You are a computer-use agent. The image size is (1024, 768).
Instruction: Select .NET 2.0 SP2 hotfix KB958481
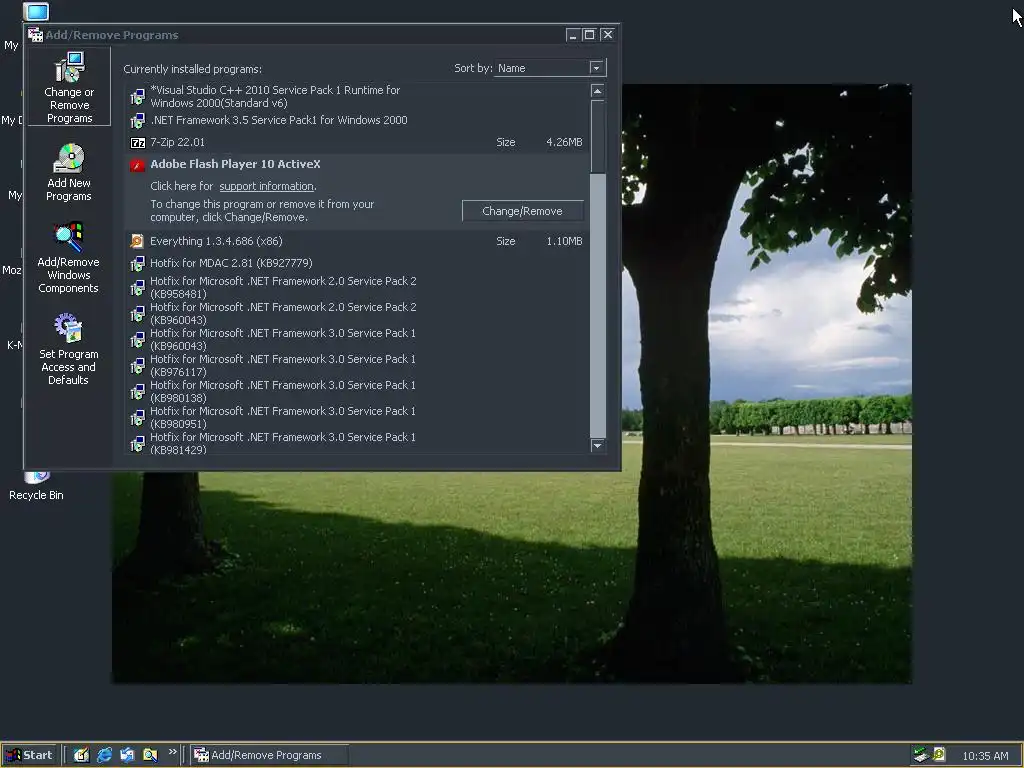[x=357, y=287]
